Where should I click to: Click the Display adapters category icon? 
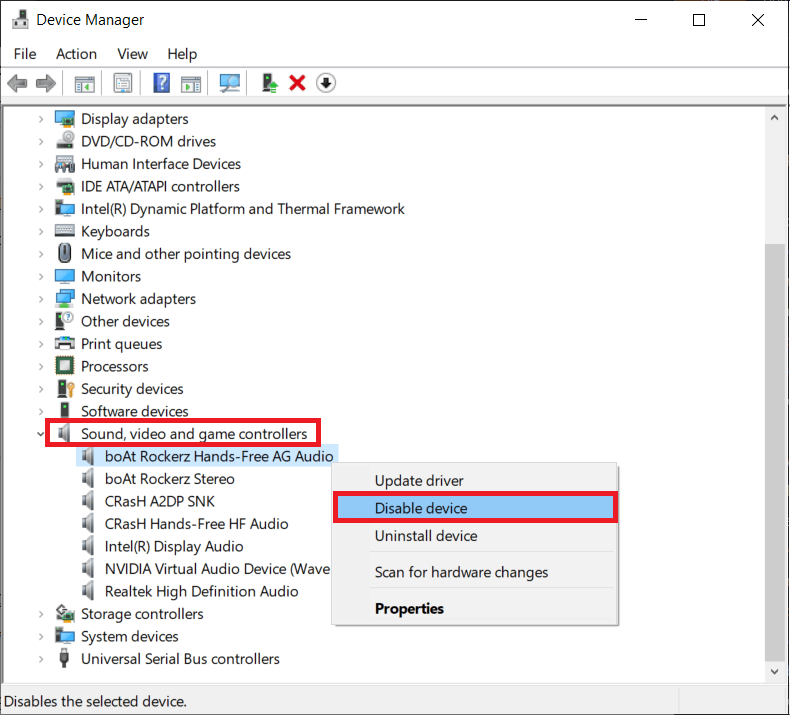pos(64,119)
